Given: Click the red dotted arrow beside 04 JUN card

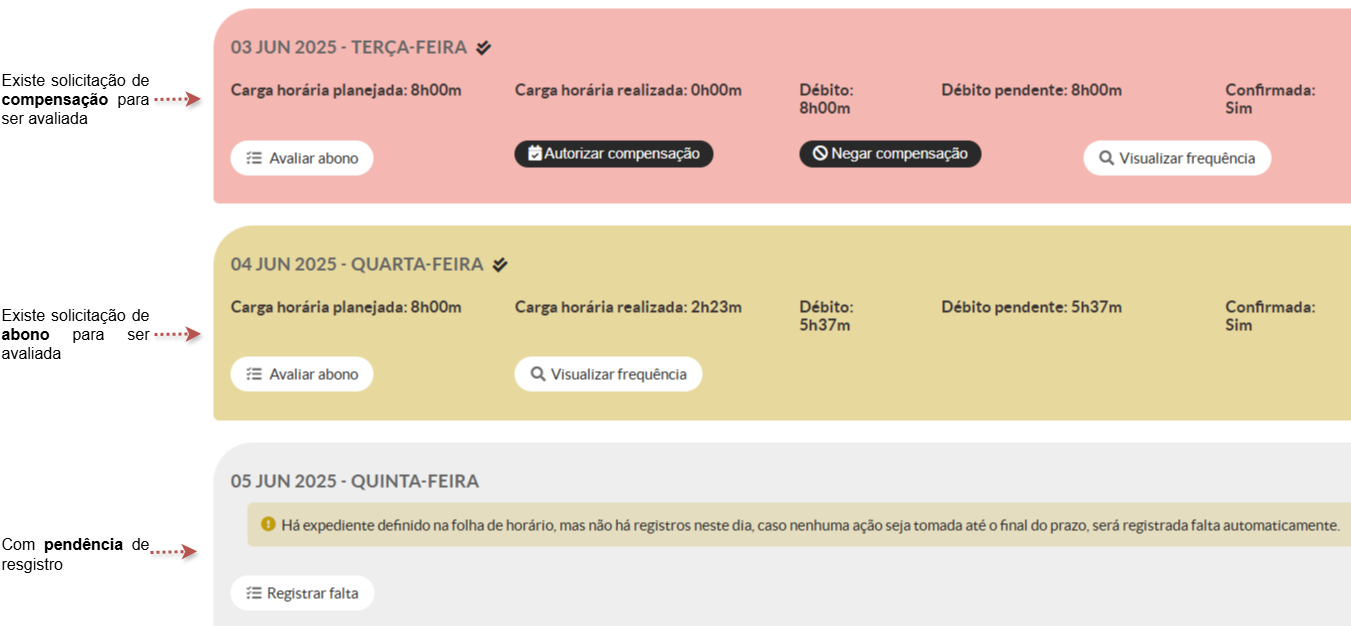Looking at the screenshot, I should pyautogui.click(x=178, y=334).
